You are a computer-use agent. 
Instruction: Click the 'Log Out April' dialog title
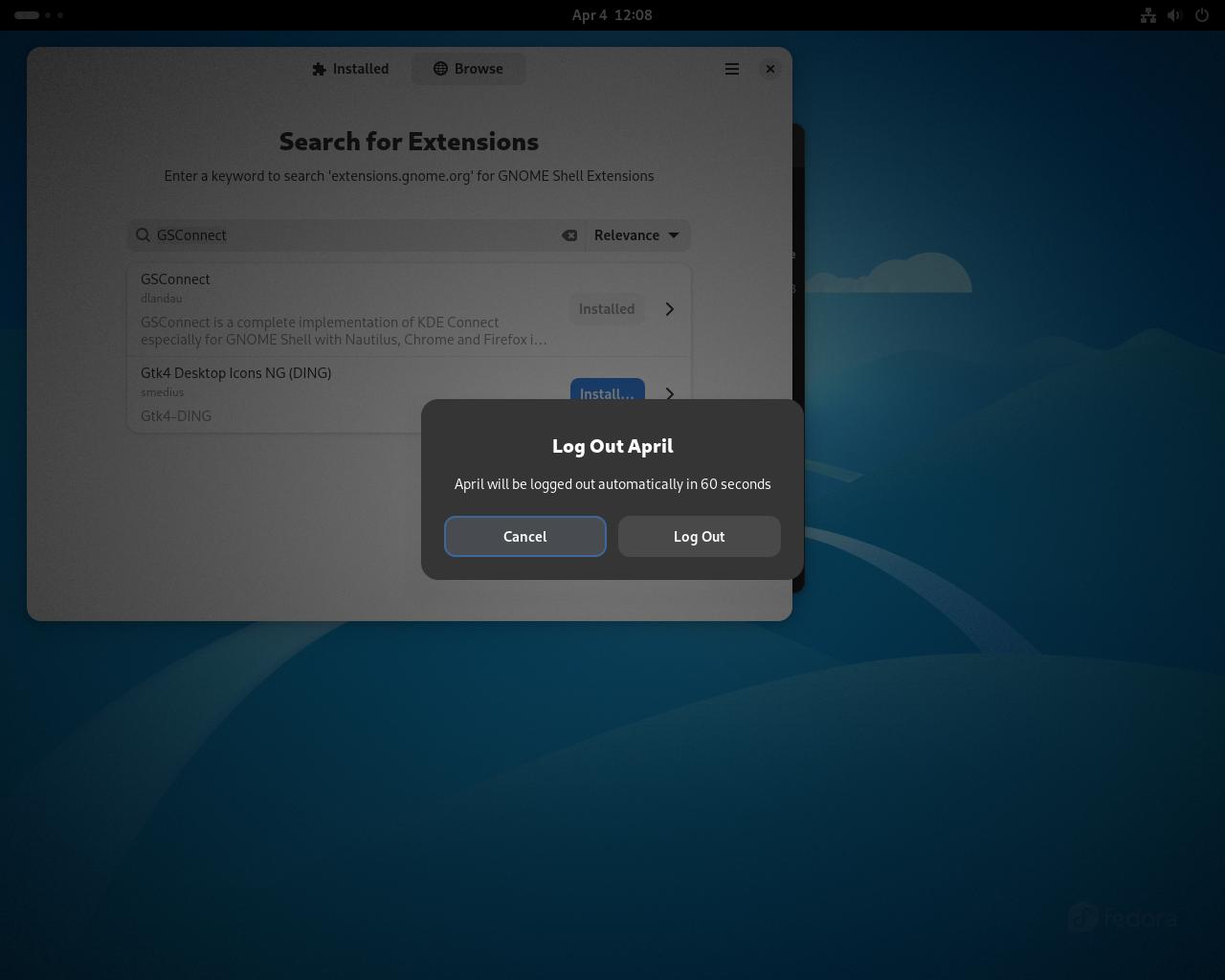[x=612, y=446]
